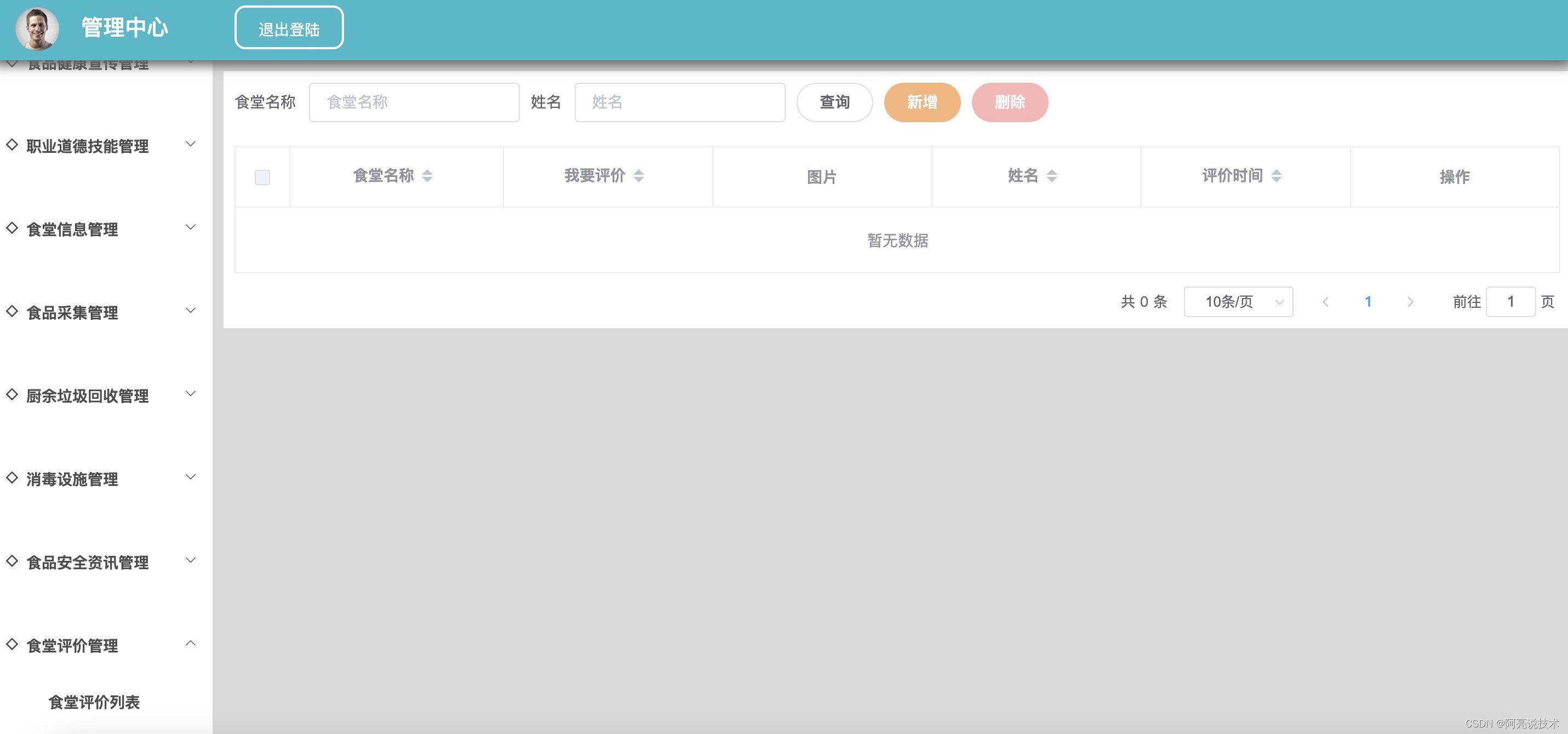
Task: Click the 姓名 column sort arrows
Action: tap(1052, 176)
